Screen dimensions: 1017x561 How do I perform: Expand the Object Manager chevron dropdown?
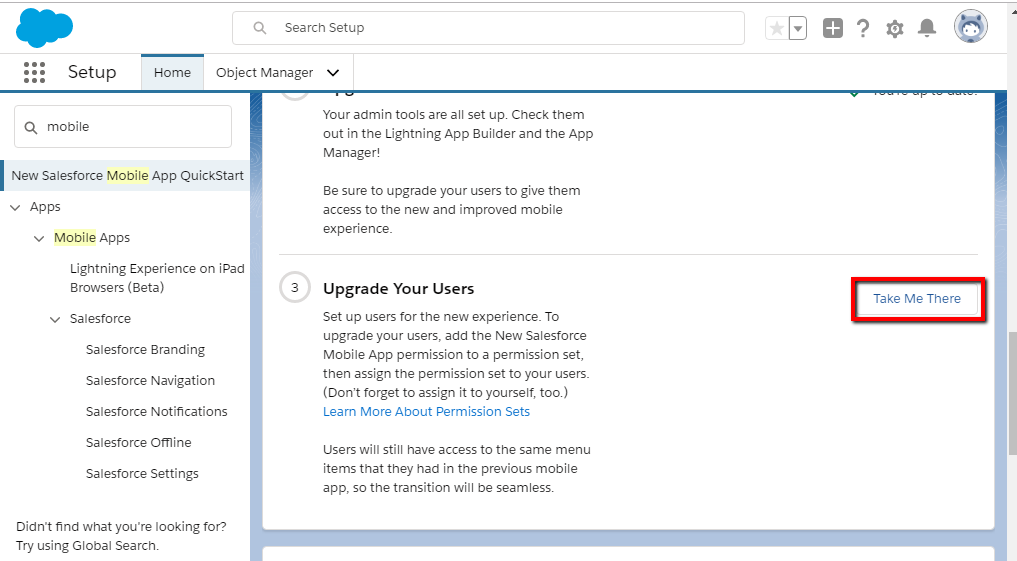[x=333, y=73]
